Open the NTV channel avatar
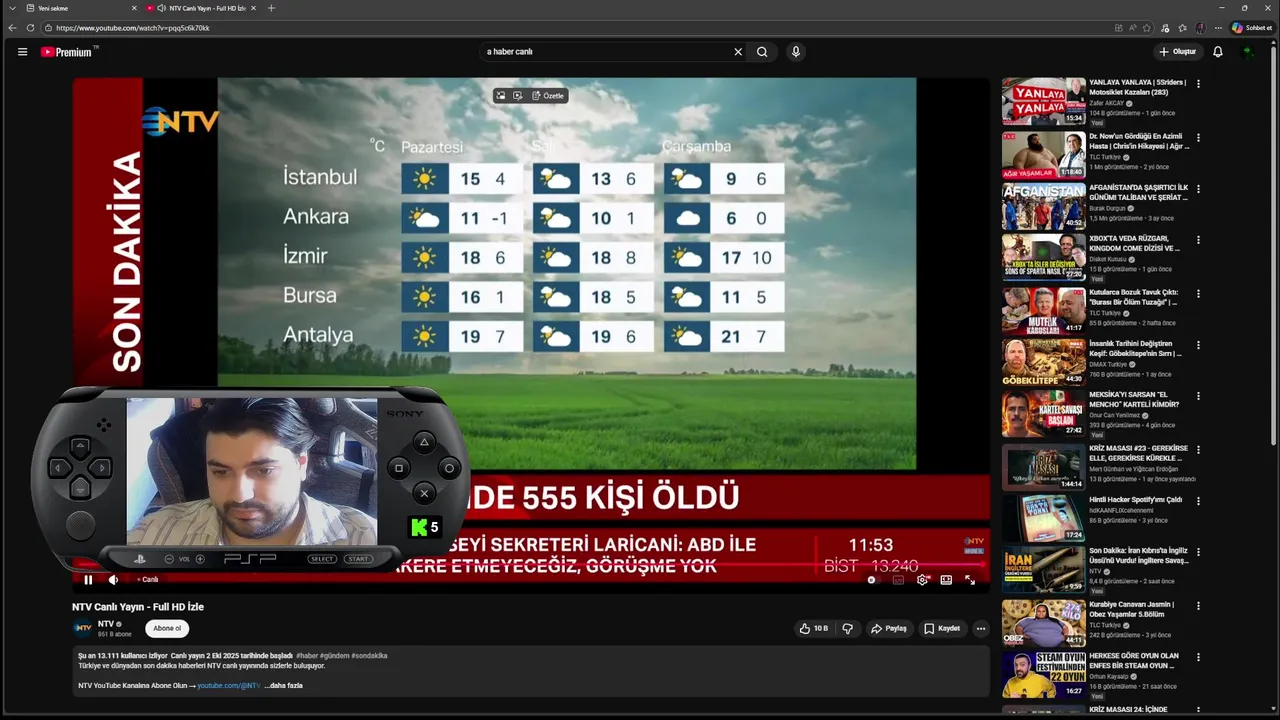 coord(83,628)
